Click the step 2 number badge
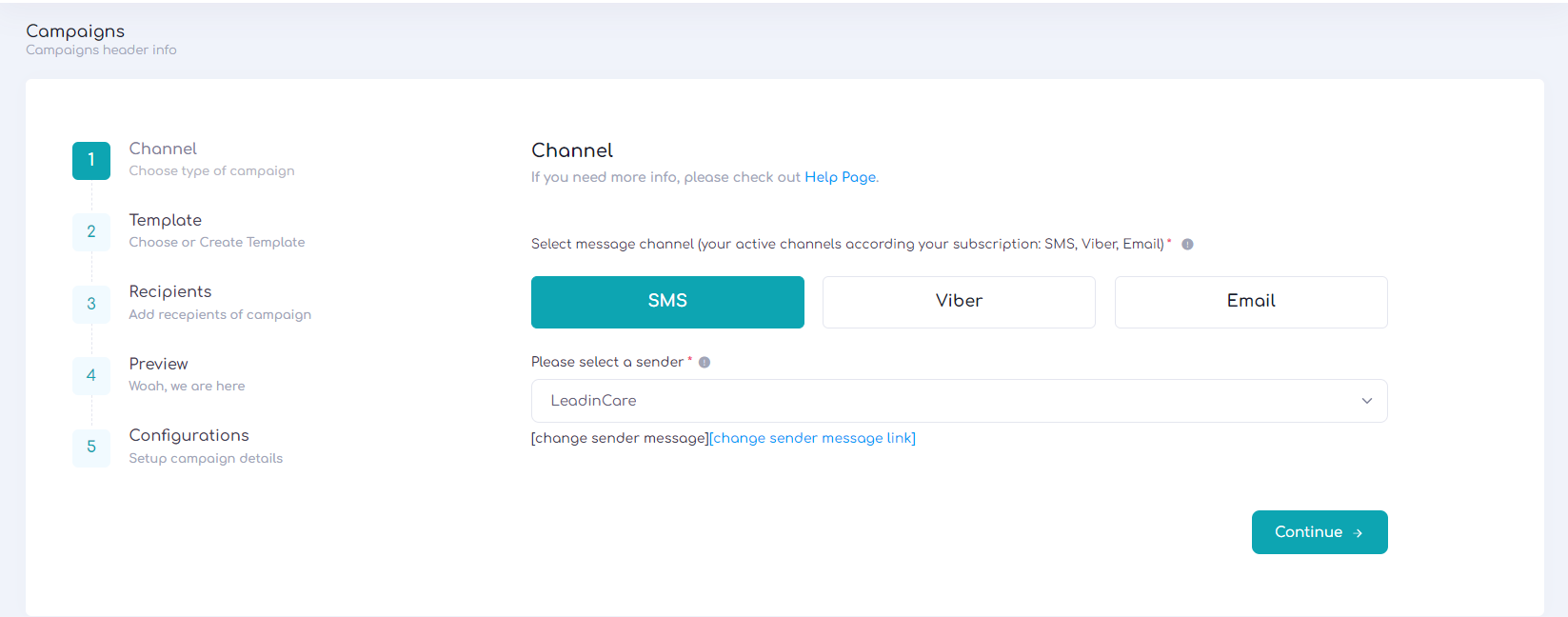Viewport: 1568px width, 617px height. (91, 231)
